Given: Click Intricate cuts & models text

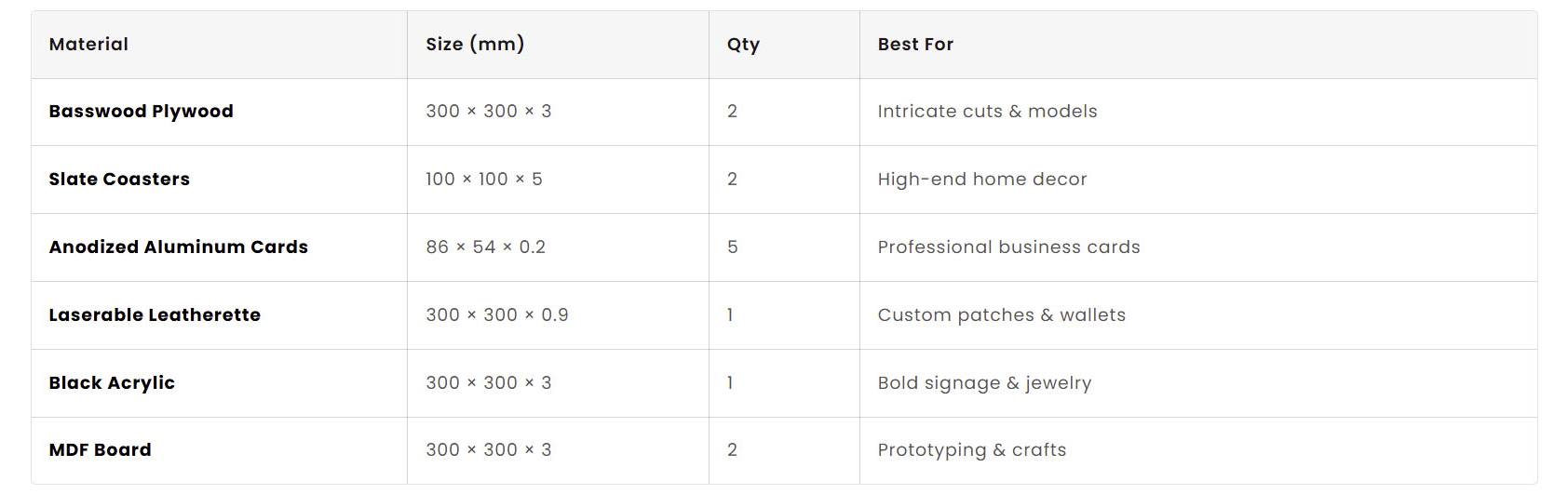Looking at the screenshot, I should pyautogui.click(x=987, y=111).
